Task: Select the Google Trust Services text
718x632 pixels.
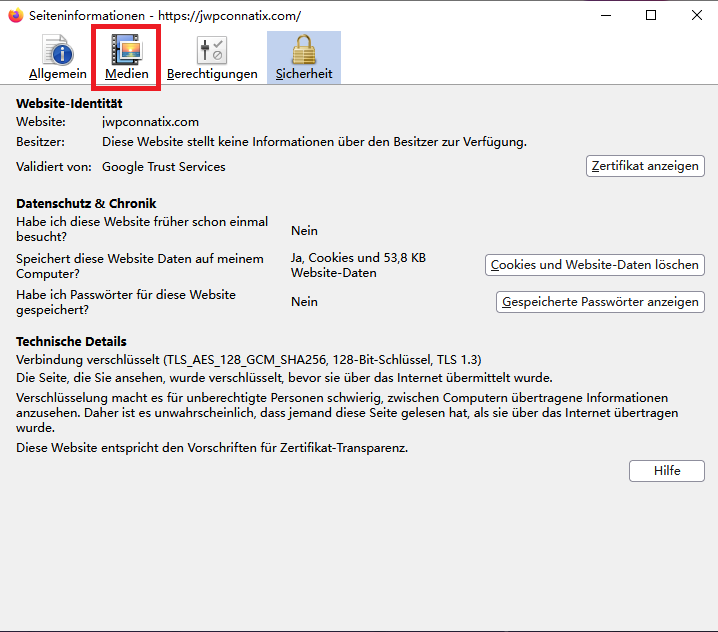Action: pos(164,167)
